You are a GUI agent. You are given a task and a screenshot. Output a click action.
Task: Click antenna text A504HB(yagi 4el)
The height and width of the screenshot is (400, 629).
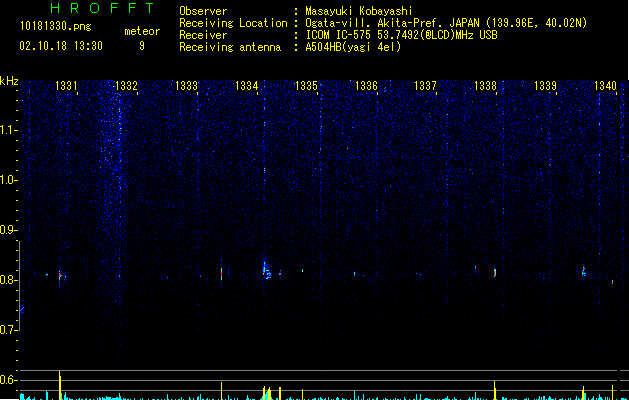pyautogui.click(x=353, y=47)
